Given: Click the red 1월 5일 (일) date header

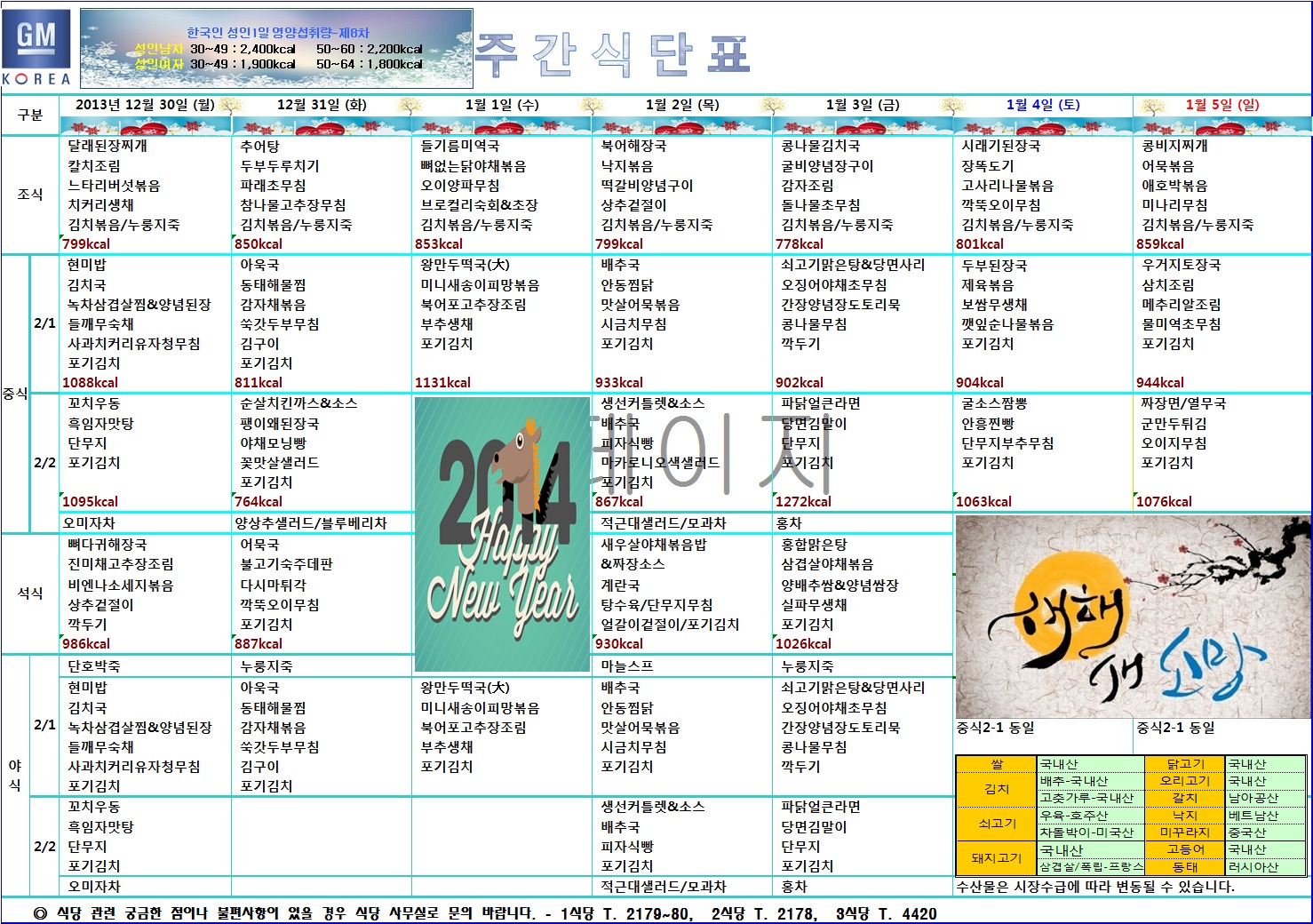Looking at the screenshot, I should (1222, 105).
